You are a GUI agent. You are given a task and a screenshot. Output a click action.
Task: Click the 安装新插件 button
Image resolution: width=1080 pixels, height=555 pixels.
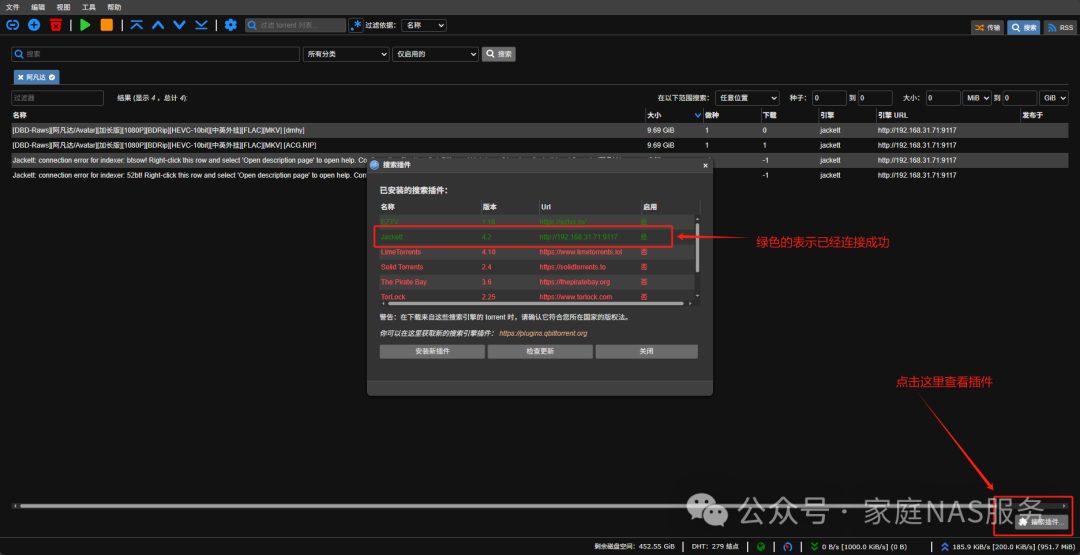[432, 351]
